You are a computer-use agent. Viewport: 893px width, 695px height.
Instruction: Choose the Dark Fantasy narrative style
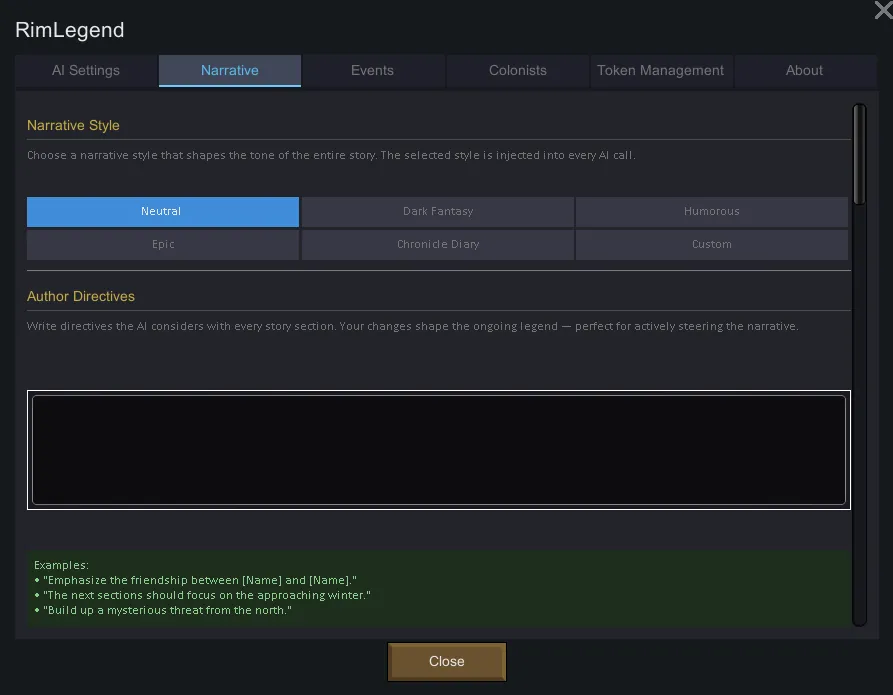438,212
